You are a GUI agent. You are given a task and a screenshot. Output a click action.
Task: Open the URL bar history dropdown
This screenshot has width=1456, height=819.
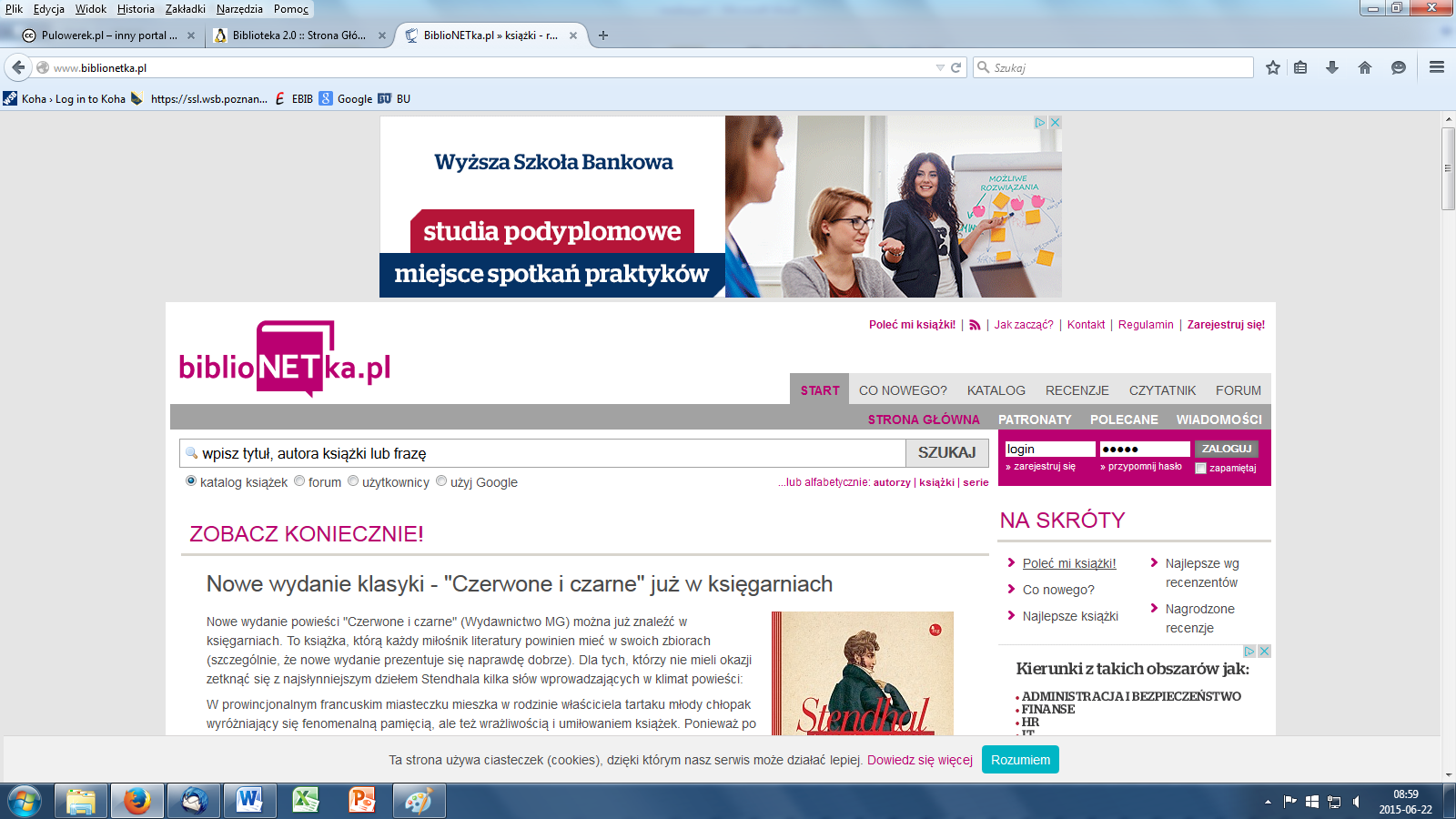tap(940, 67)
